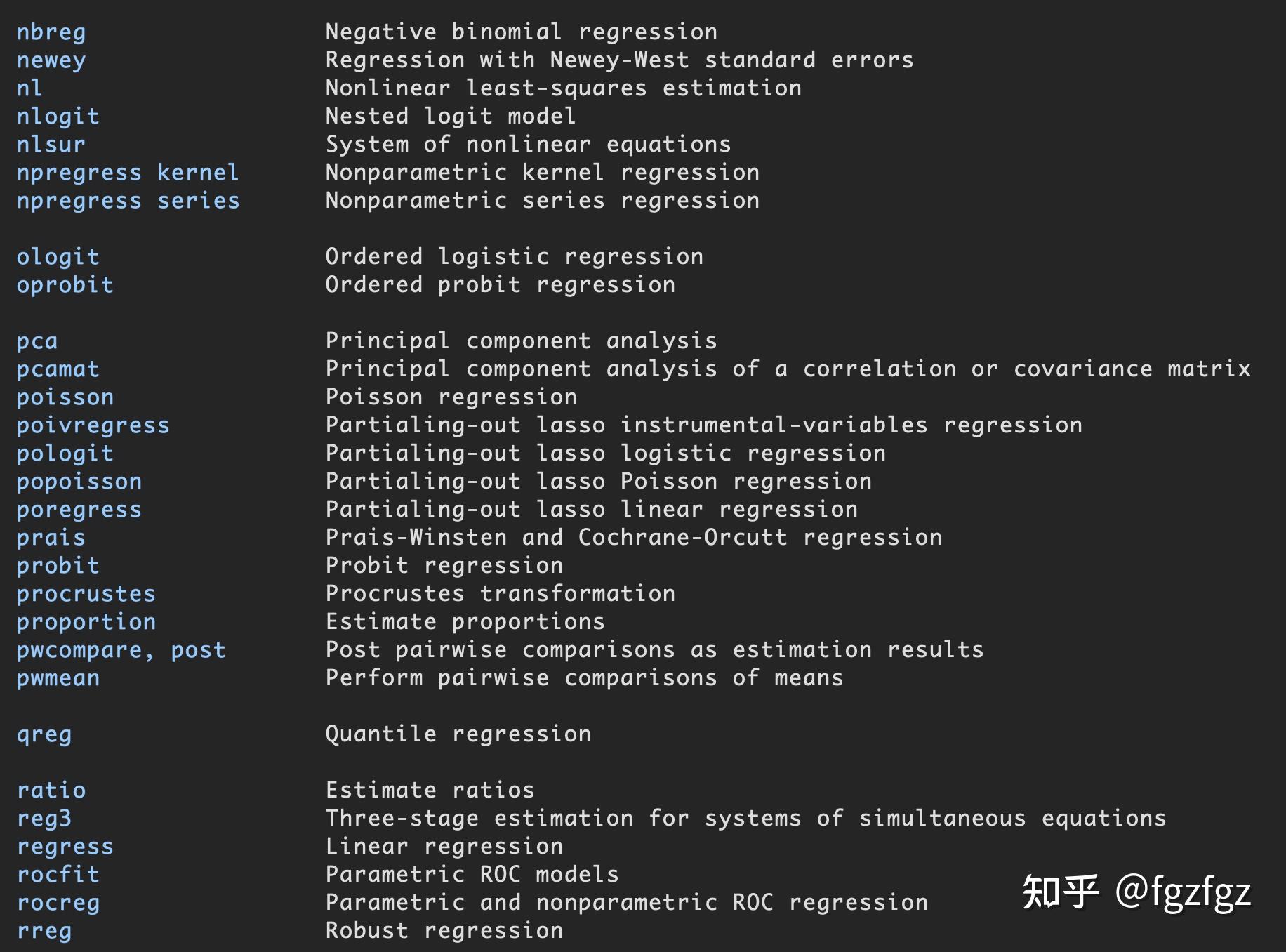
Task: Open the reg3 help link
Action: pyautogui.click(x=44, y=819)
